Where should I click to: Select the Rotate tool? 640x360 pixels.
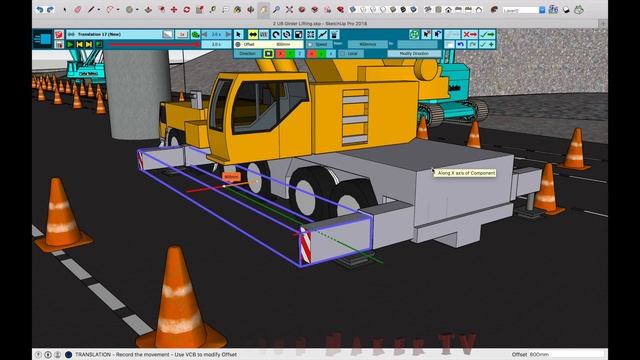[187, 9]
